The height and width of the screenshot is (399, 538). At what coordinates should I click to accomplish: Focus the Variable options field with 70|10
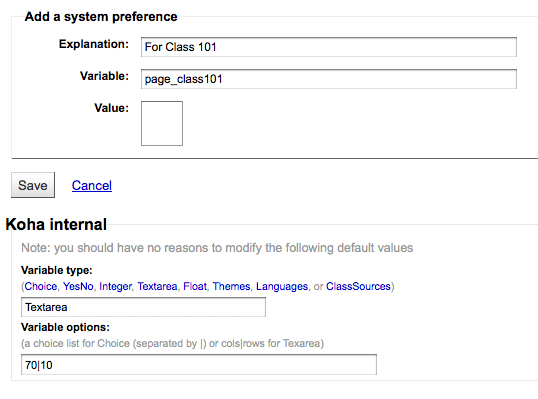(199, 365)
